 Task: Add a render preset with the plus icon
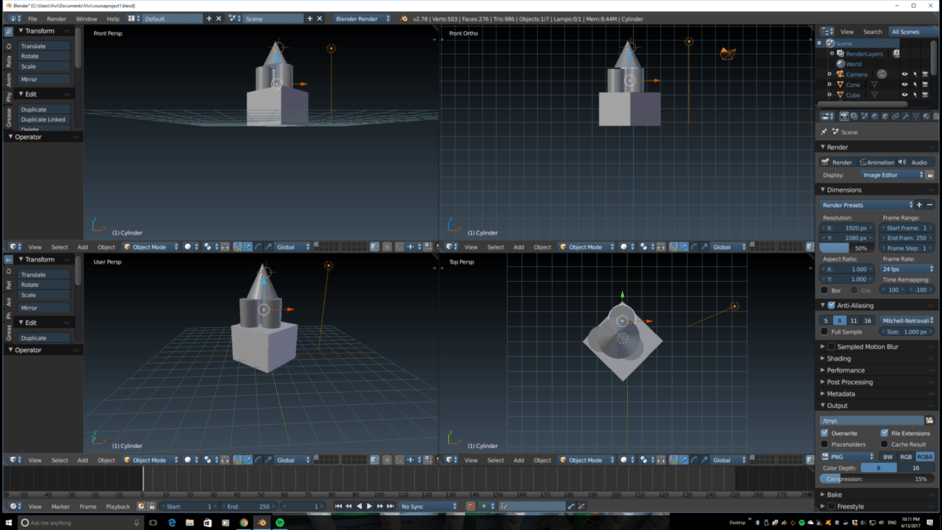tap(919, 205)
